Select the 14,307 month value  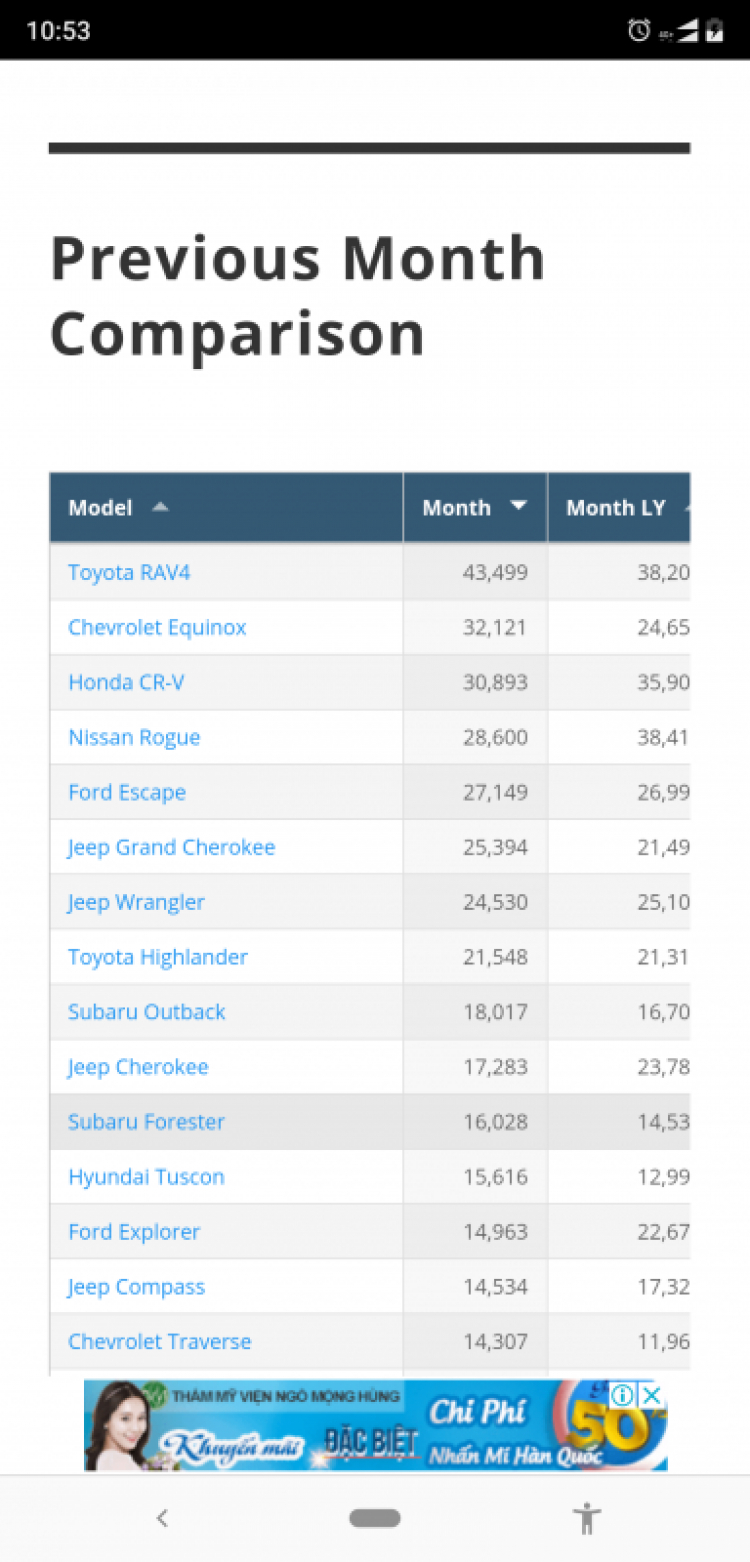click(495, 1342)
